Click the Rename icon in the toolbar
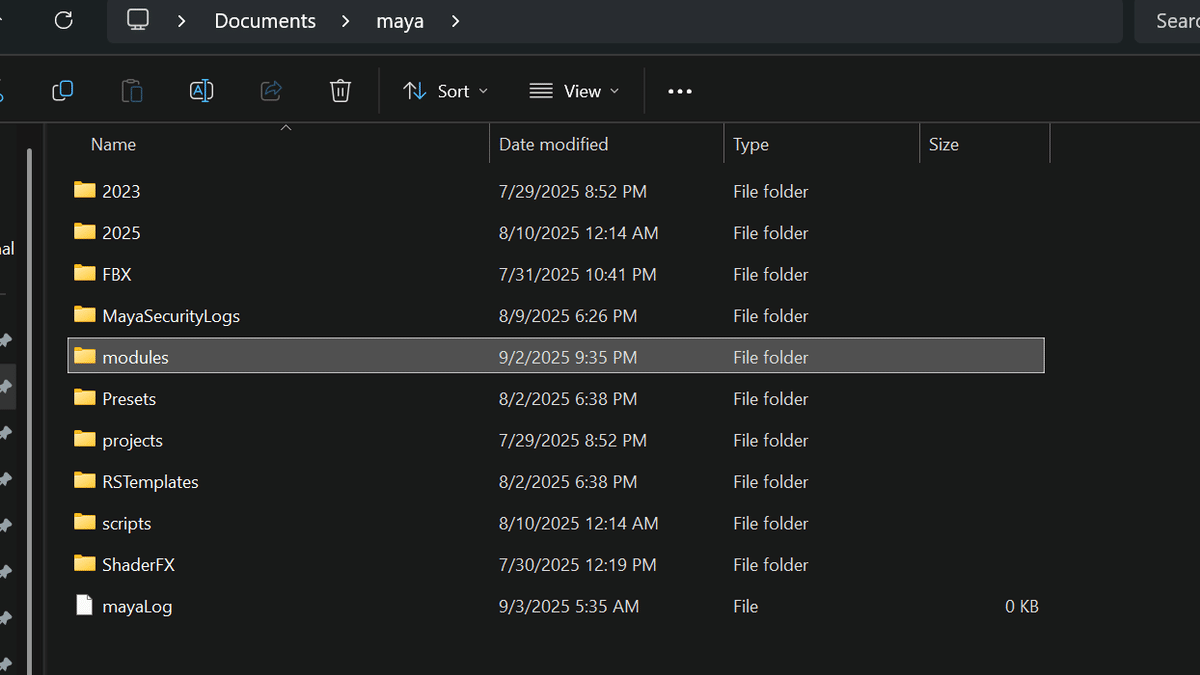Screen dimensions: 1200x675 click(x=201, y=91)
